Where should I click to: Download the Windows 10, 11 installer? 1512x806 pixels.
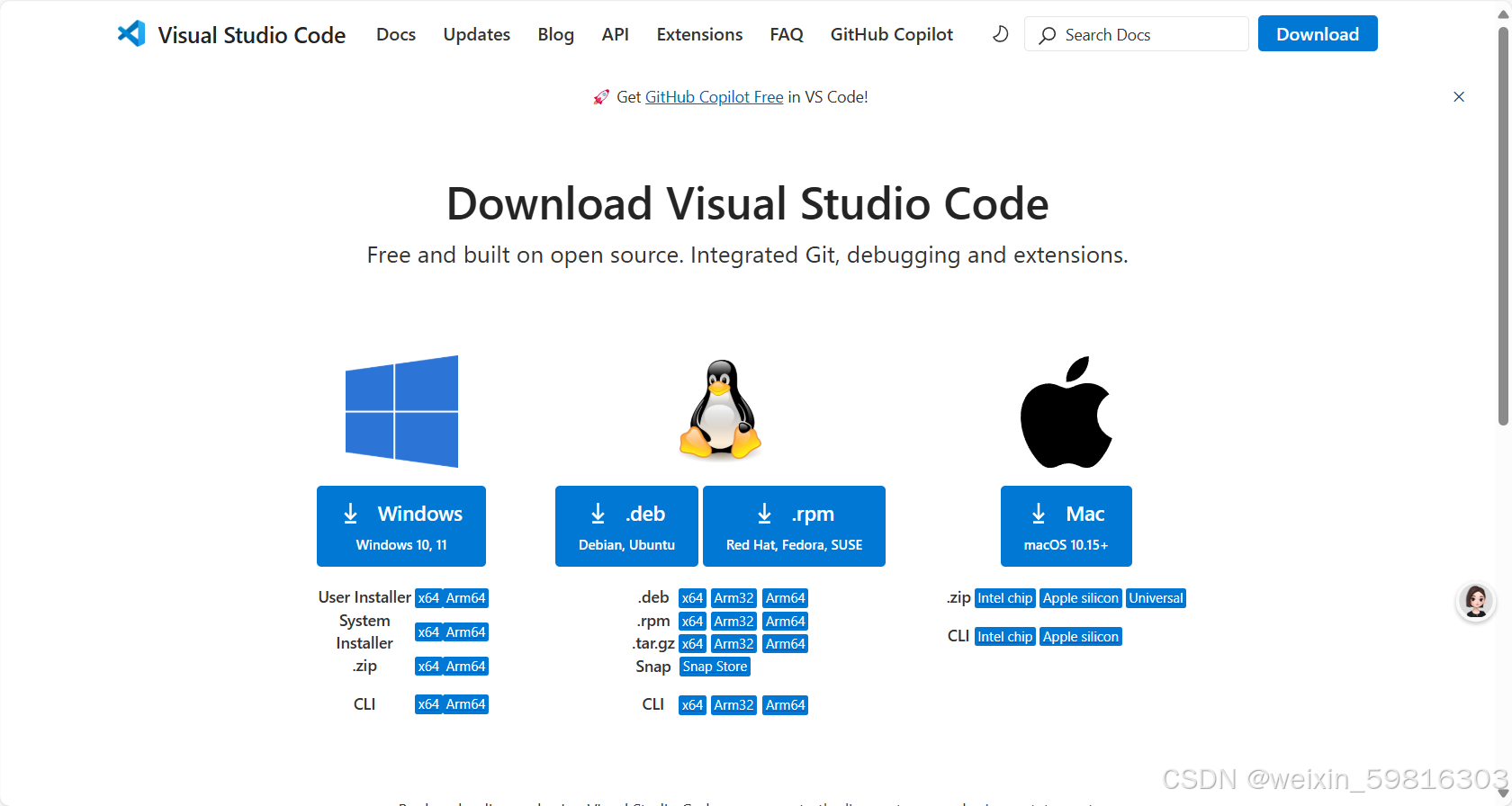(x=401, y=526)
